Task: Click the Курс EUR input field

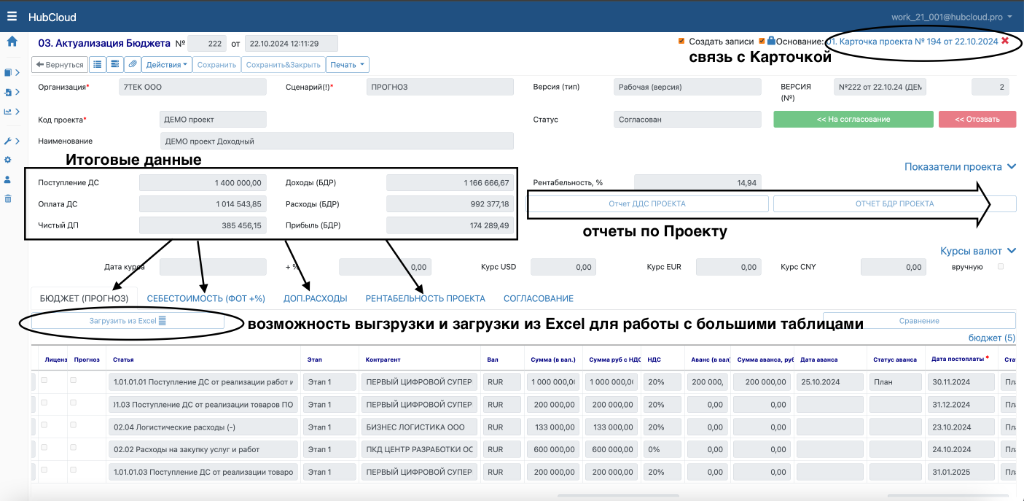Action: coord(727,267)
